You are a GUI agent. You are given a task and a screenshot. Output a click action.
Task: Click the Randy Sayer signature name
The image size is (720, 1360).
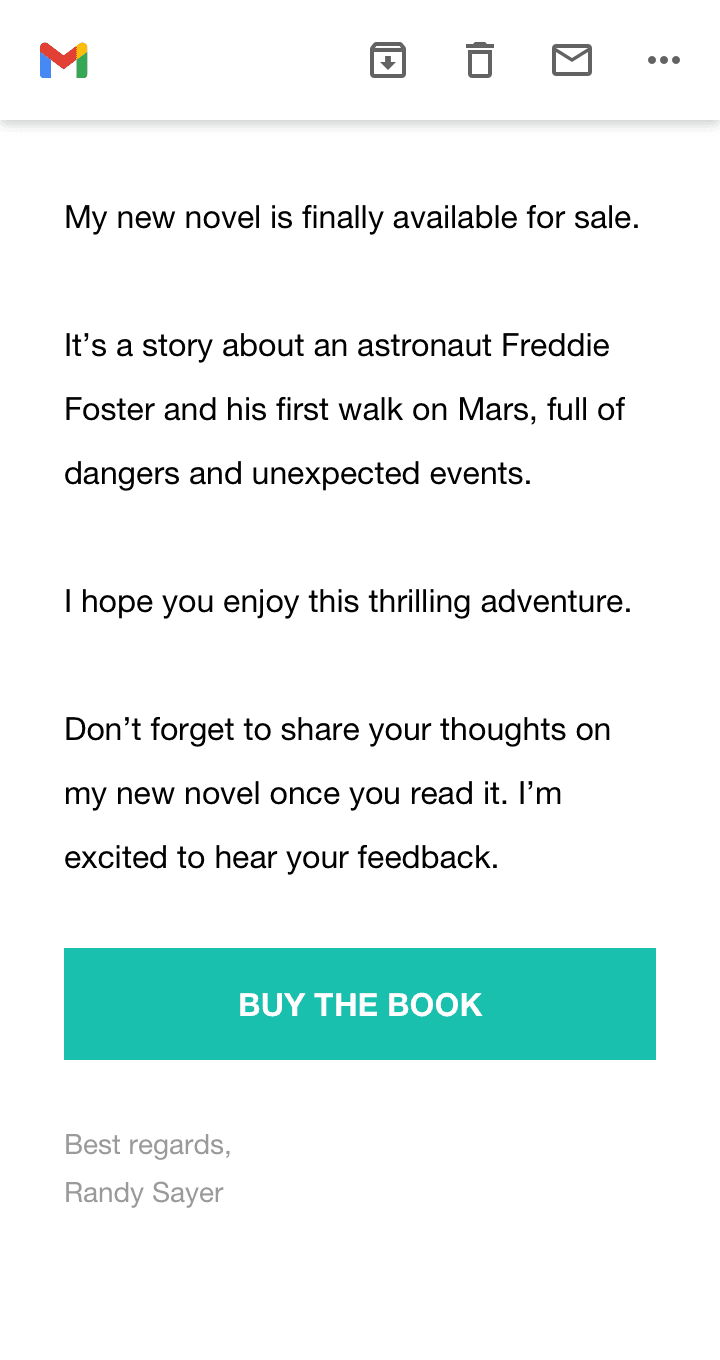click(144, 1192)
